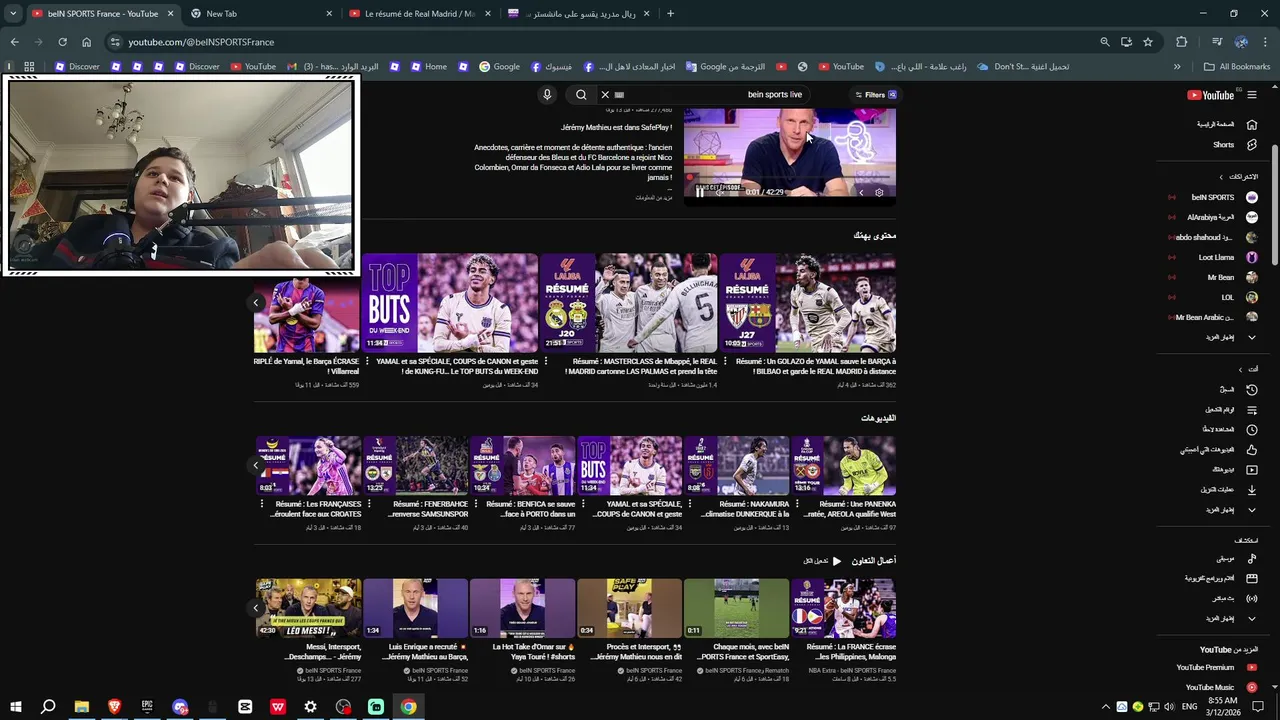Open TOP BUTS du week-end video thumbnail
The image size is (1280, 720).
[450, 302]
